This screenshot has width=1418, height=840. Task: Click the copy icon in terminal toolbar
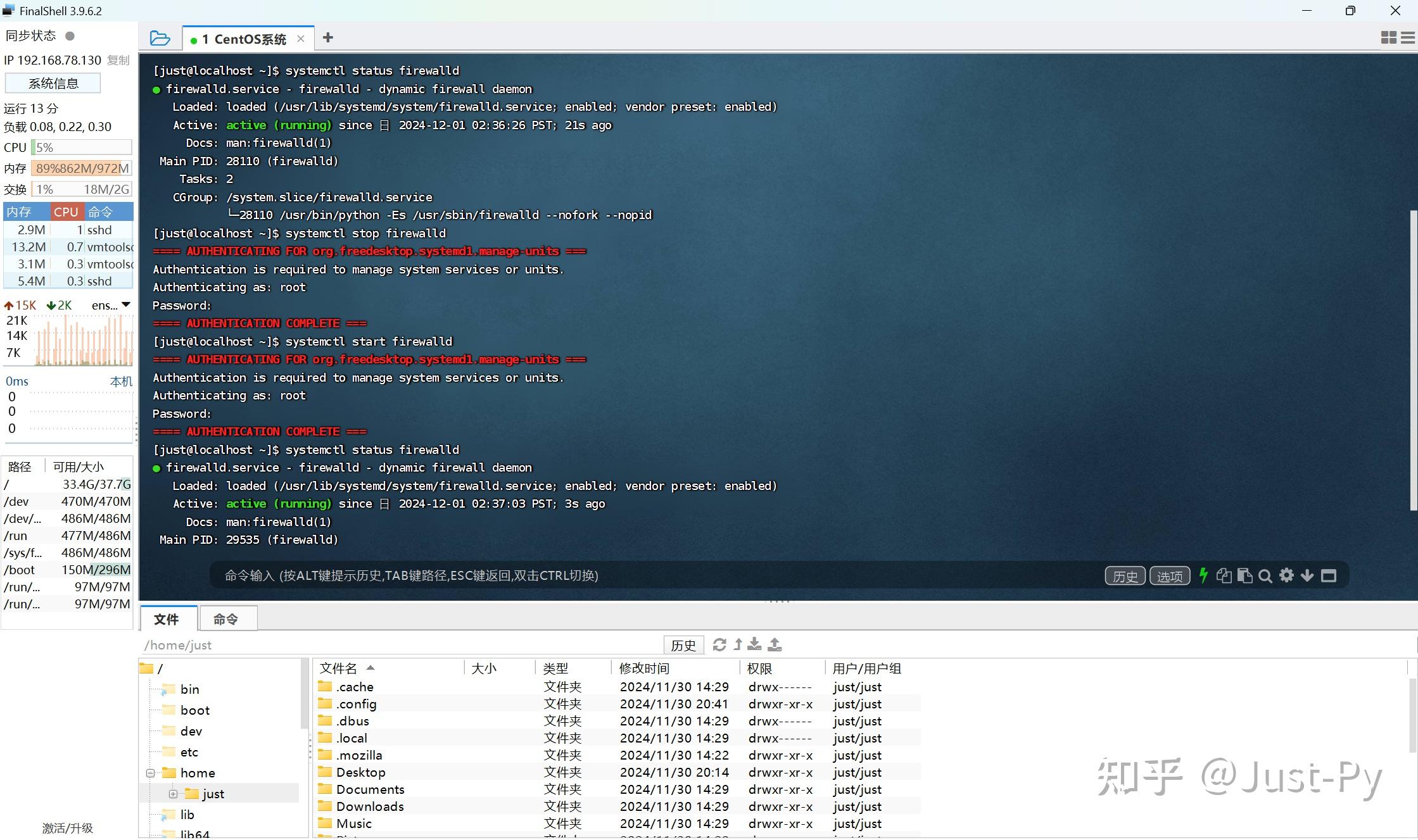(1224, 575)
